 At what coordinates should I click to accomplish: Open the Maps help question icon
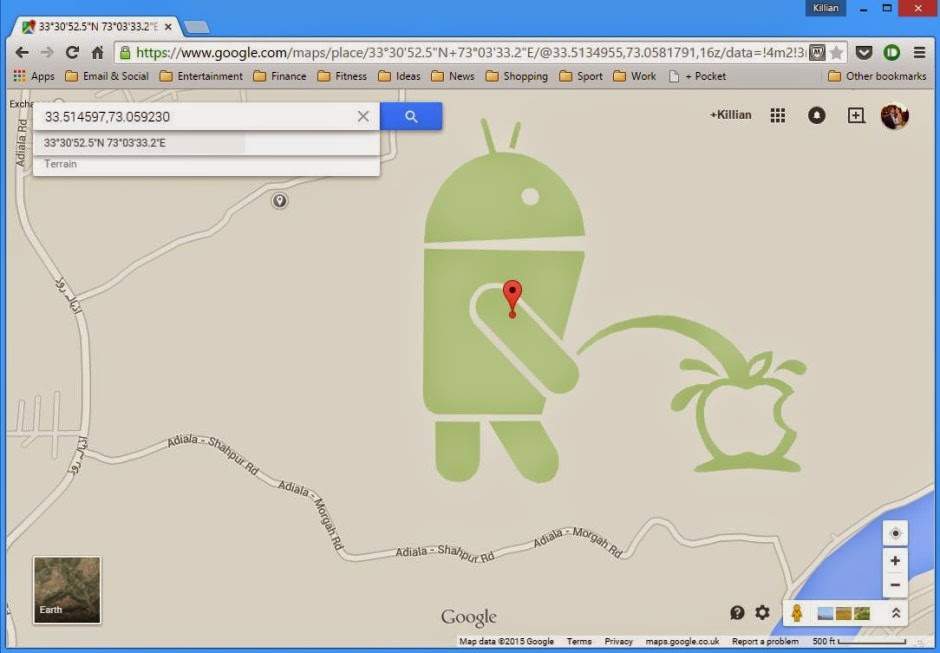coord(737,612)
